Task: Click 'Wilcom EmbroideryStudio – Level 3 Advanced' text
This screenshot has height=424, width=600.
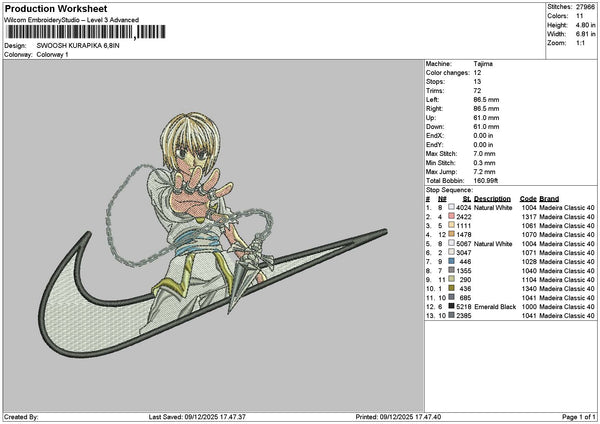Action: tap(72, 20)
